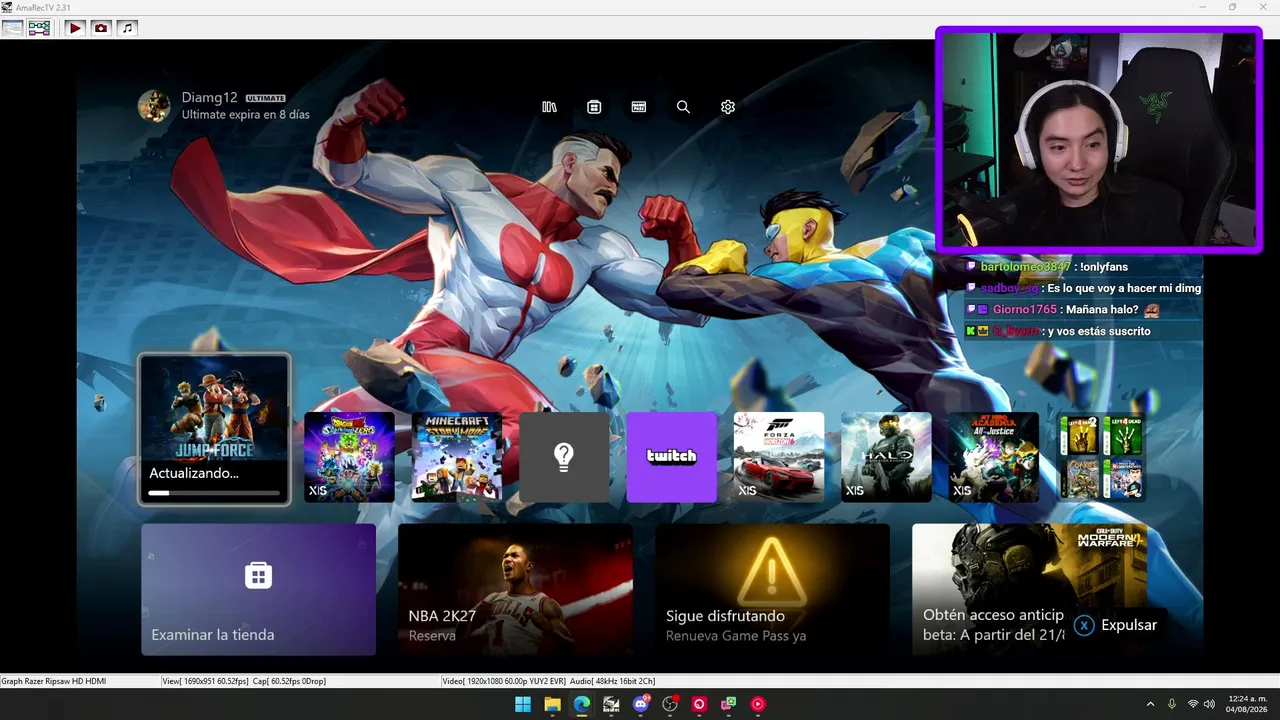Image resolution: width=1280 pixels, height=720 pixels.
Task: Click the Expulsar X button prompt
Action: 1115,625
